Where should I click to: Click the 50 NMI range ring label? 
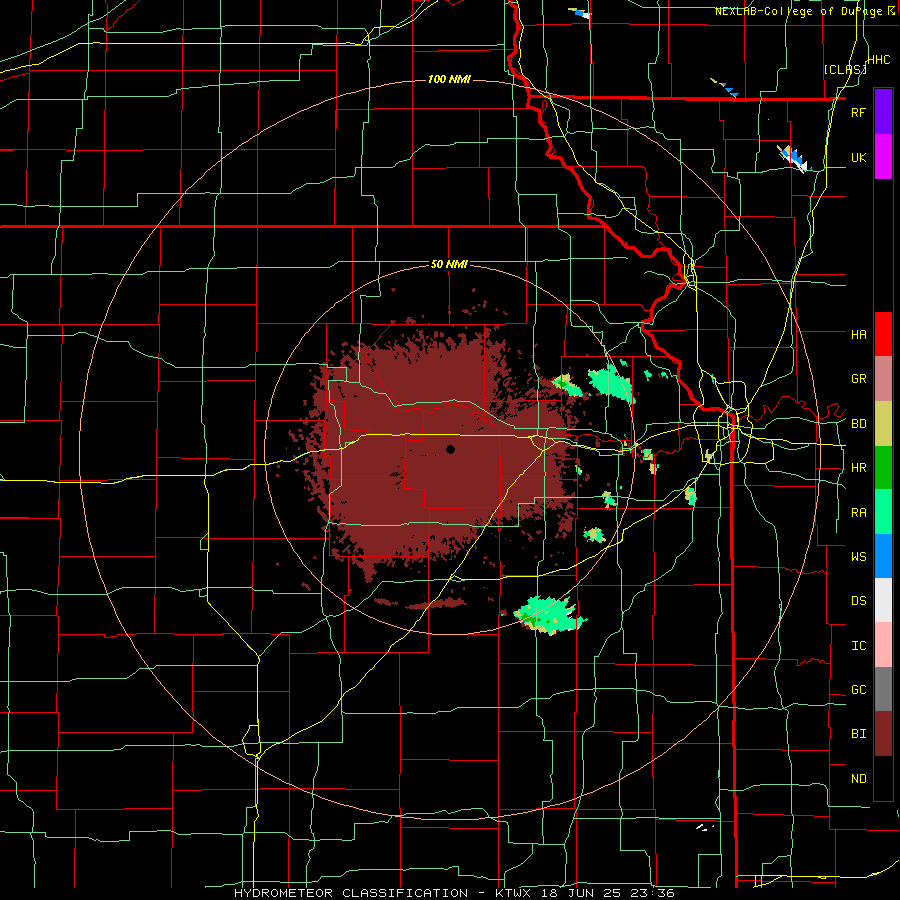point(449,265)
